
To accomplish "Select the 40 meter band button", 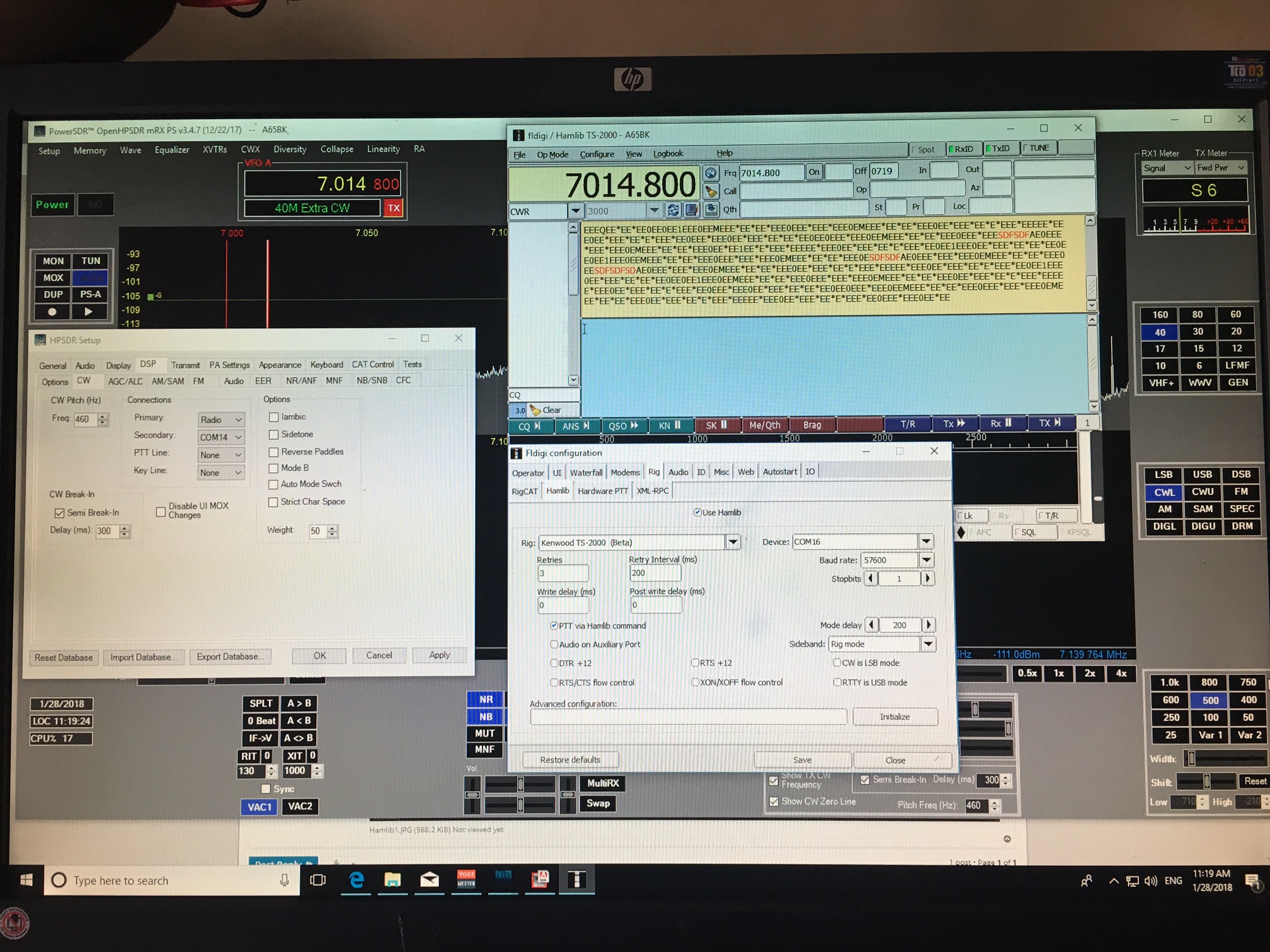I will (1160, 332).
